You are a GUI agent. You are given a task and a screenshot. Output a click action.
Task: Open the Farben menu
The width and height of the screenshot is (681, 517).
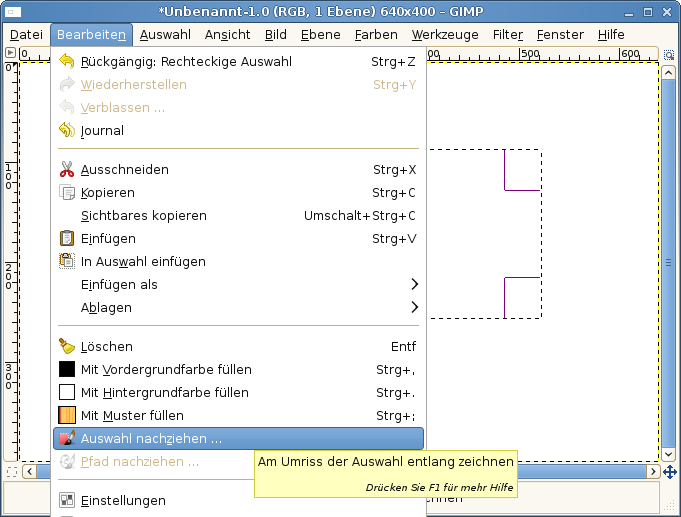point(376,35)
